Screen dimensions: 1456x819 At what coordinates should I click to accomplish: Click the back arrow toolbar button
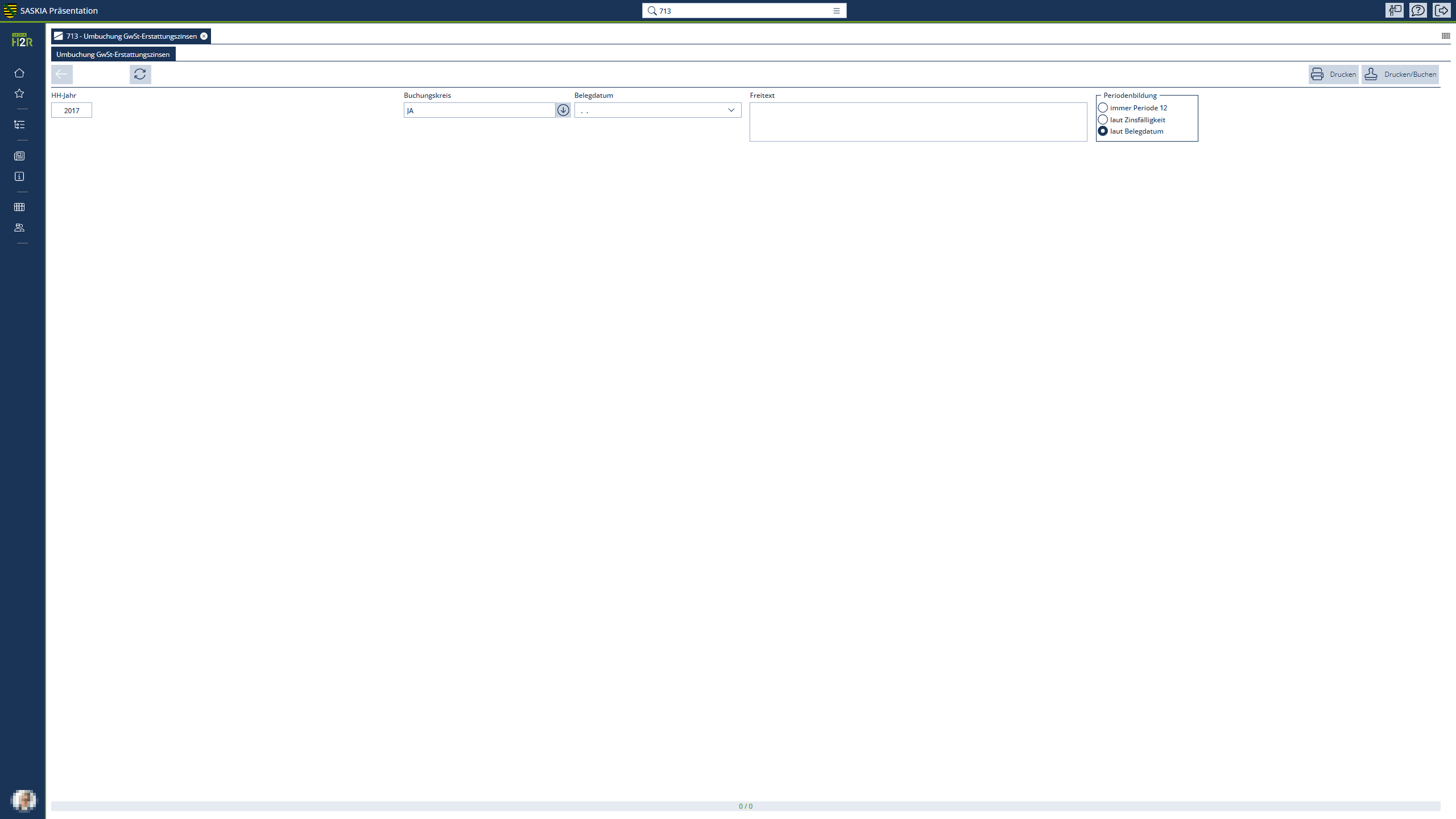61,74
